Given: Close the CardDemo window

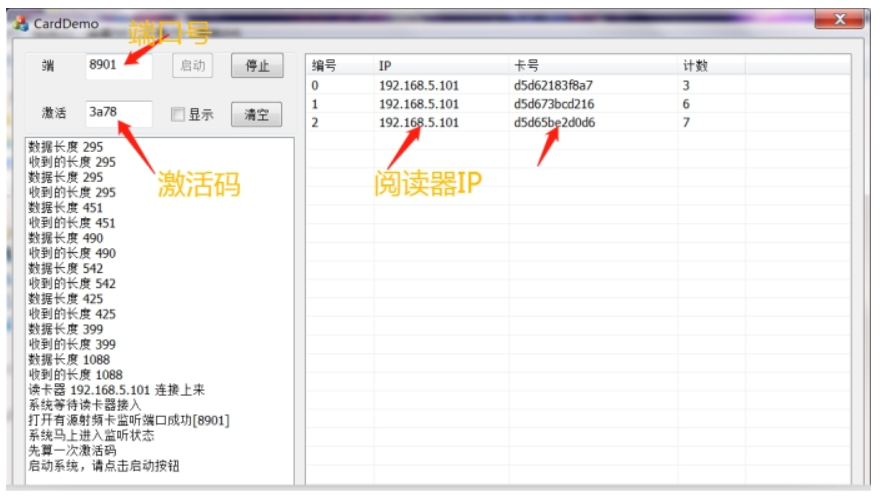Looking at the screenshot, I should (838, 20).
